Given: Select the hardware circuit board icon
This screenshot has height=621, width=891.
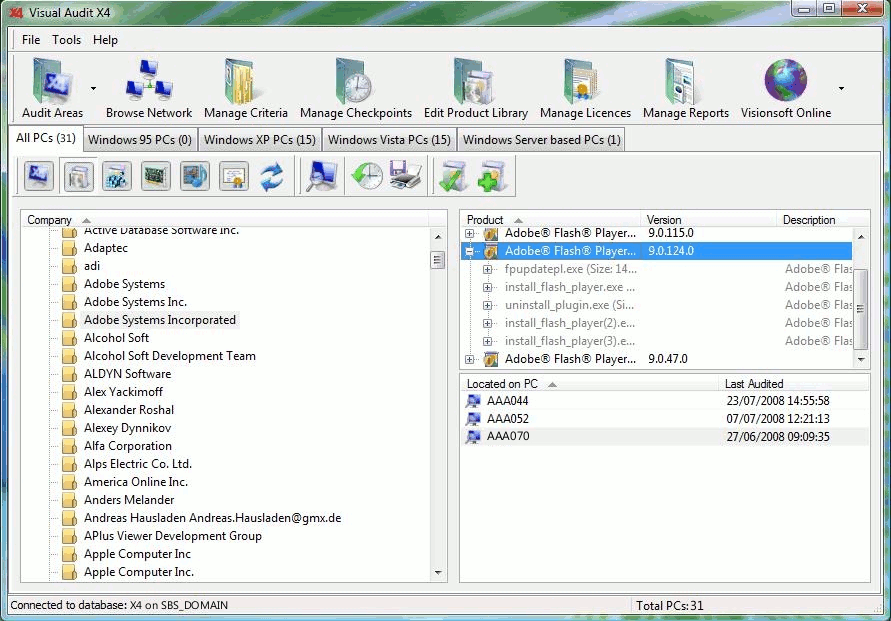Looking at the screenshot, I should 156,176.
